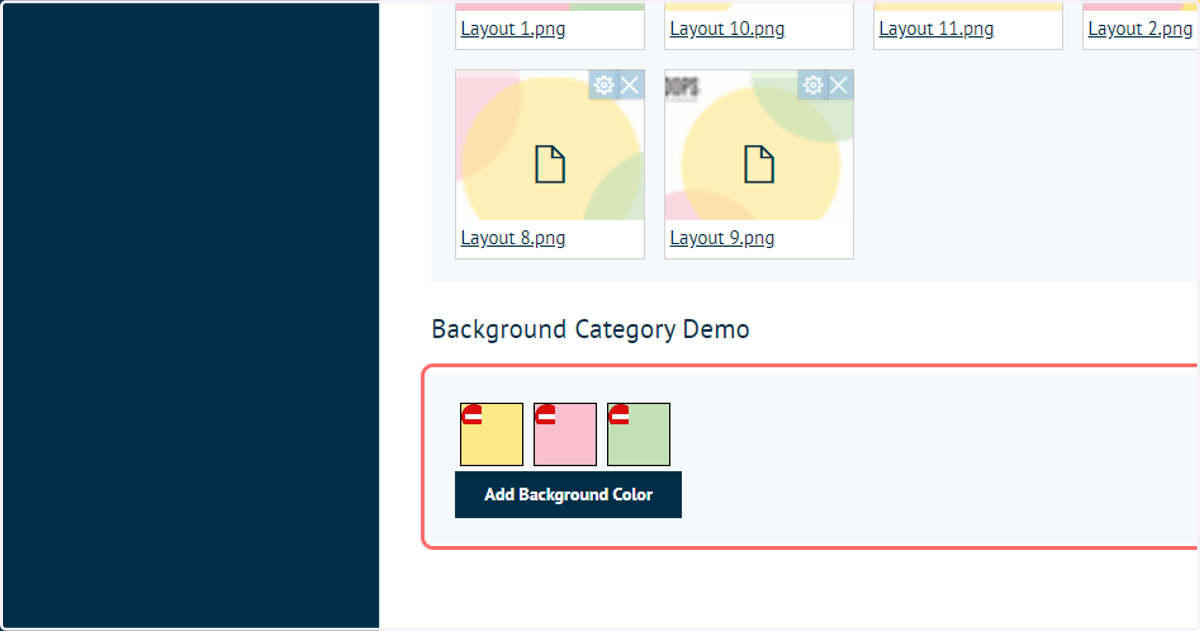The height and width of the screenshot is (631, 1200).
Task: Open the Layout 2.png link
Action: (x=1140, y=29)
